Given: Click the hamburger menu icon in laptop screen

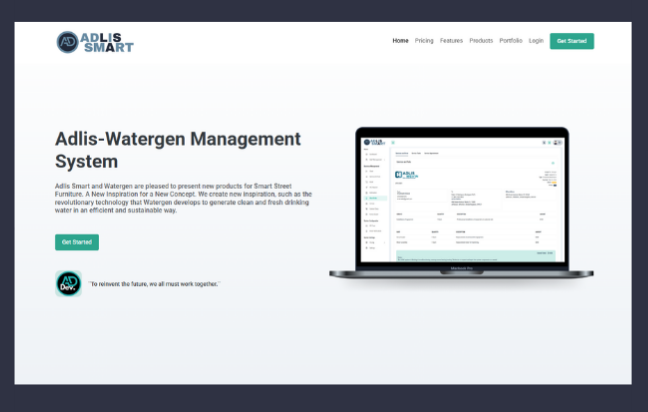Looking at the screenshot, I should tap(392, 143).
